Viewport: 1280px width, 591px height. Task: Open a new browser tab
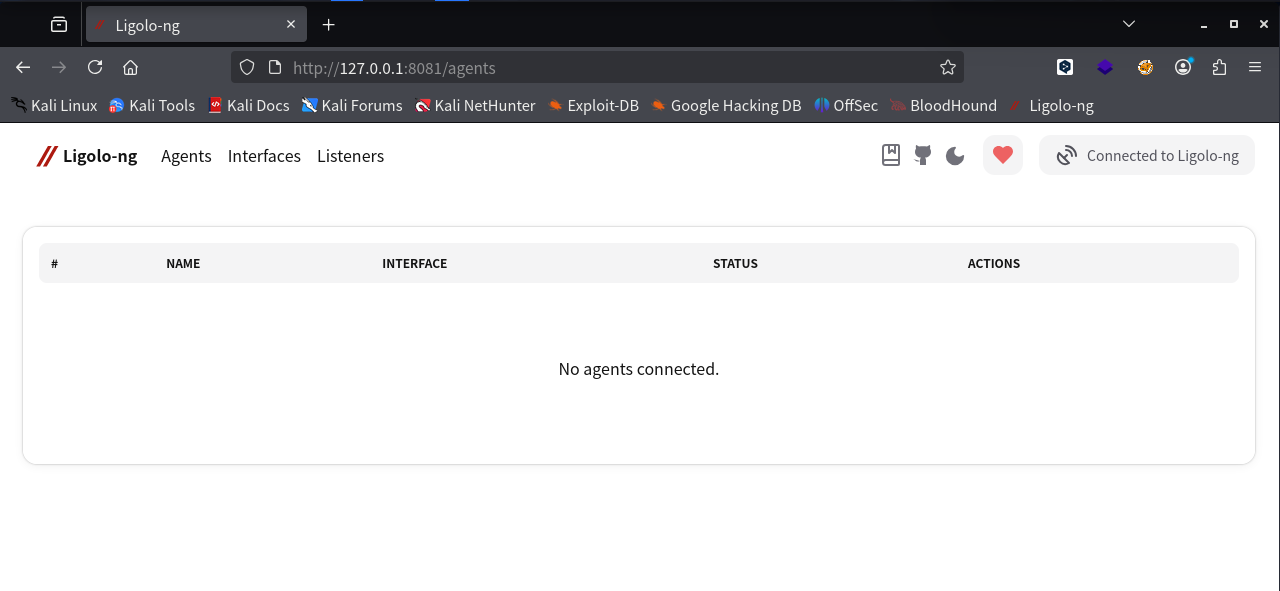(329, 25)
